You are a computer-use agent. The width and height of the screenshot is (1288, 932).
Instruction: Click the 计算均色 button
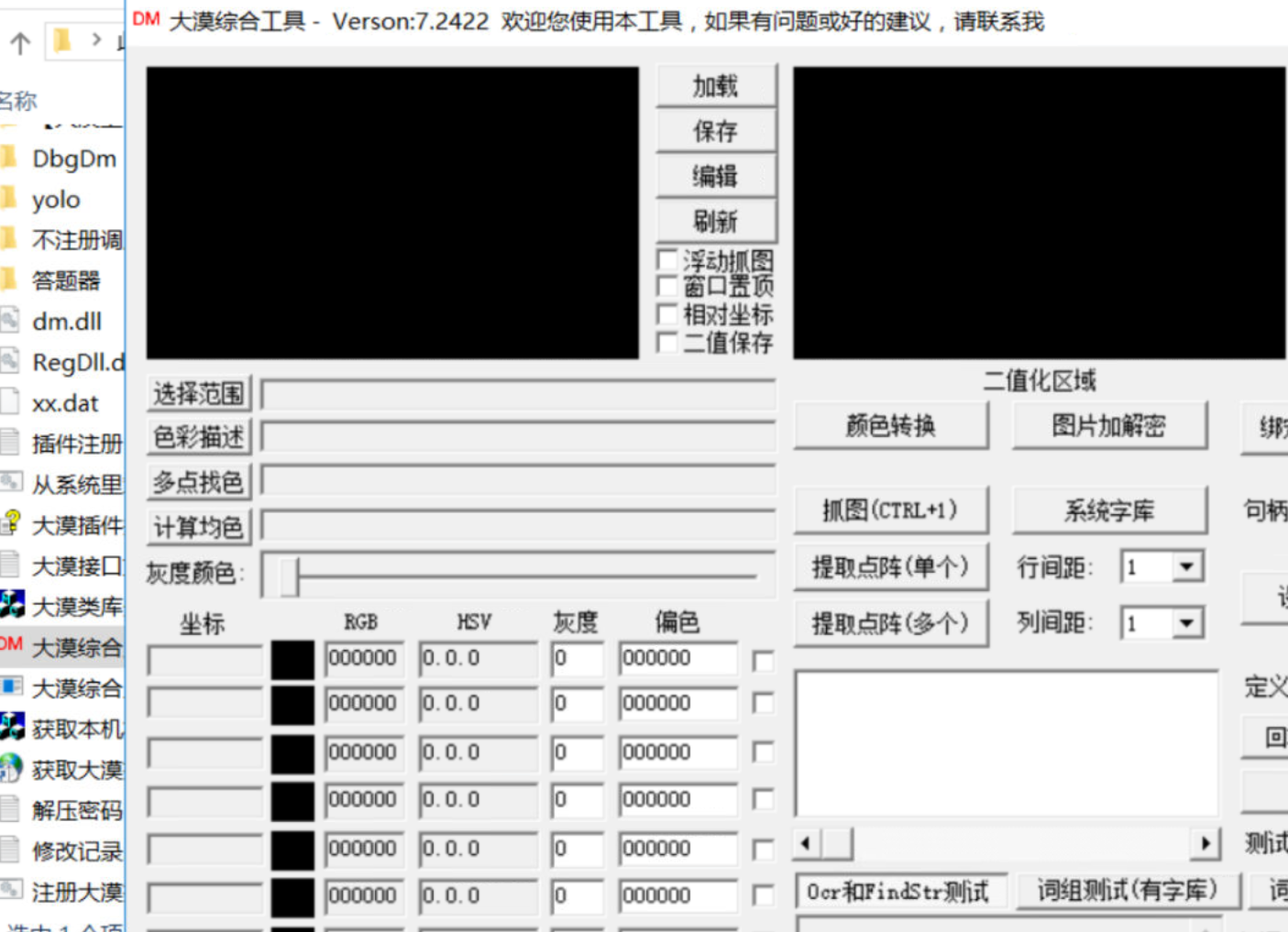[x=199, y=527]
